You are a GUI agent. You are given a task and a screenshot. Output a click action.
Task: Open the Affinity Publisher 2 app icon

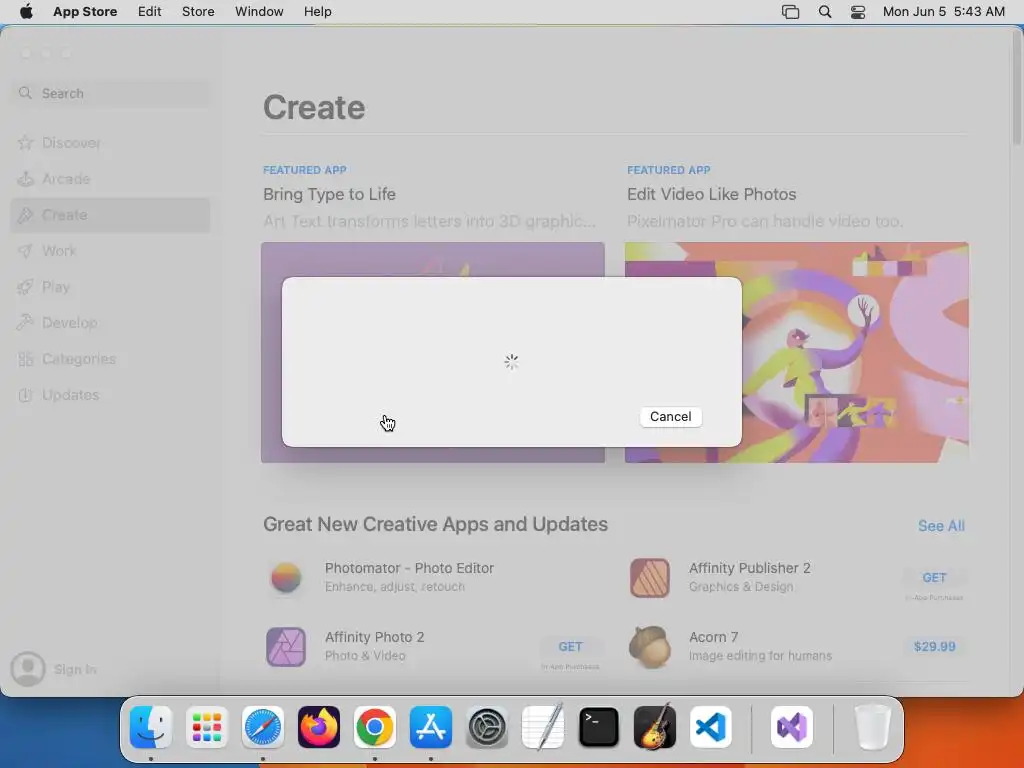coord(650,577)
